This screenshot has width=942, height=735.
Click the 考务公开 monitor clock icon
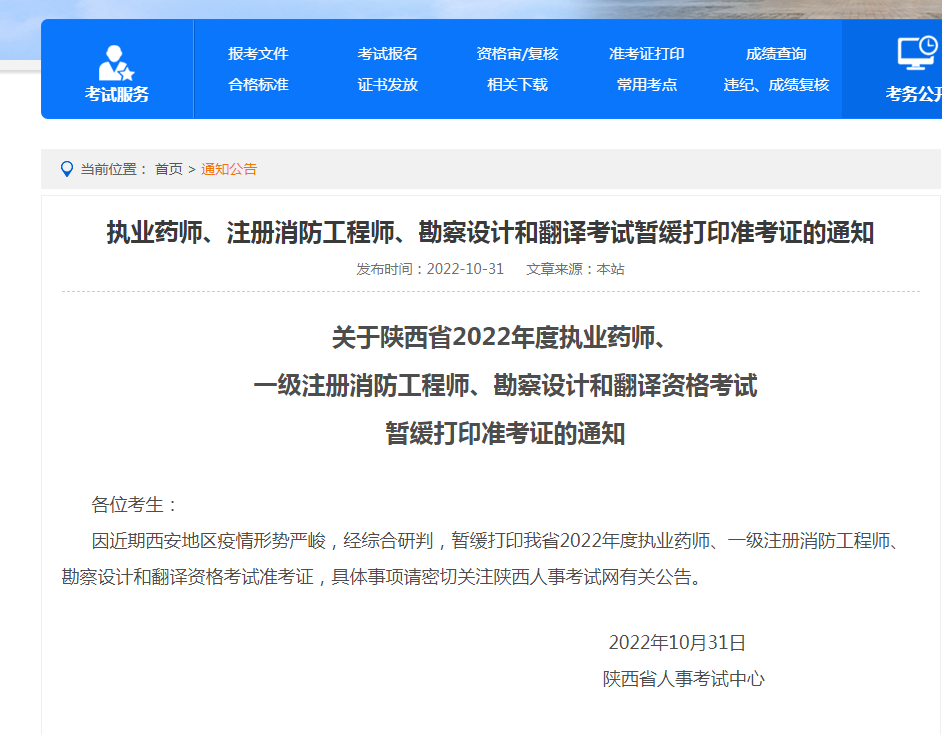[x=918, y=52]
